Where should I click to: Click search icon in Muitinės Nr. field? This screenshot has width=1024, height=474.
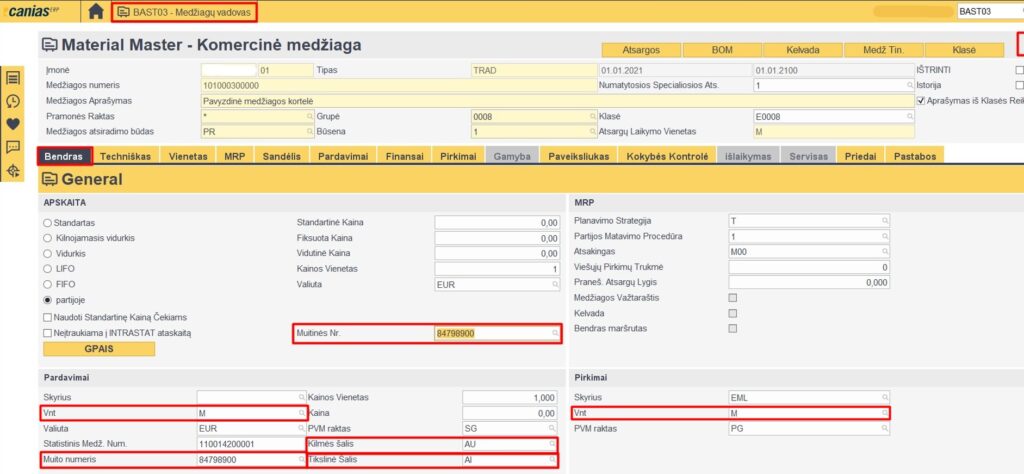pos(555,334)
